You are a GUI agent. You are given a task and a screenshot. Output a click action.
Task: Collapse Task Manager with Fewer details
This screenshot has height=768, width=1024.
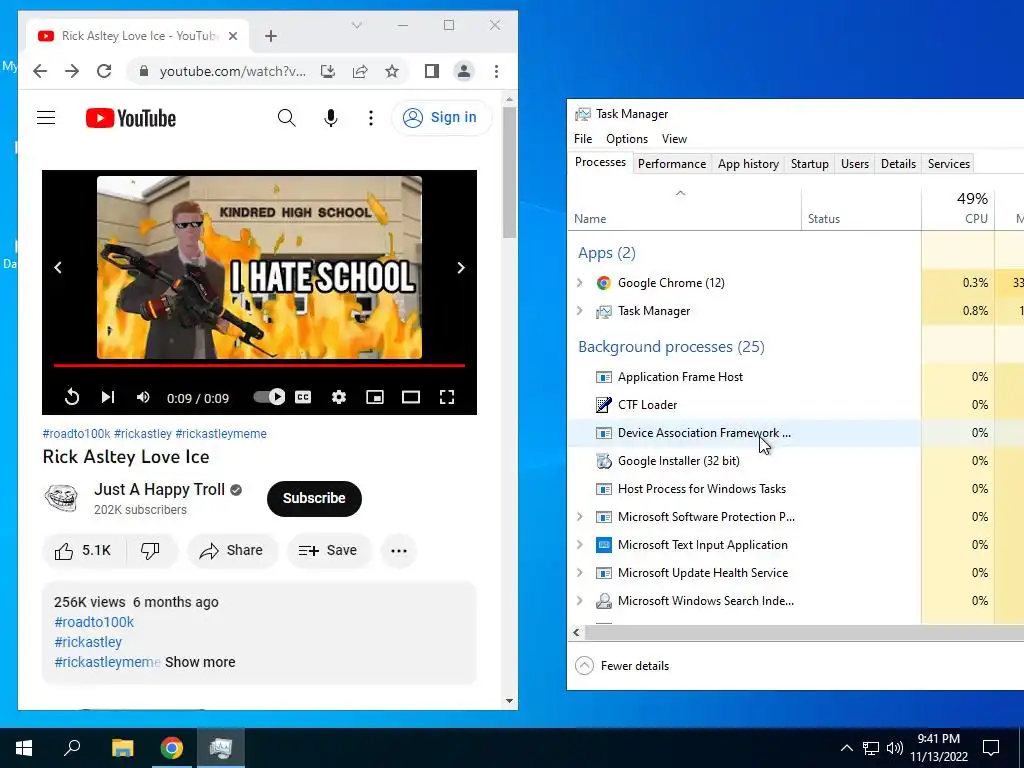pos(622,666)
